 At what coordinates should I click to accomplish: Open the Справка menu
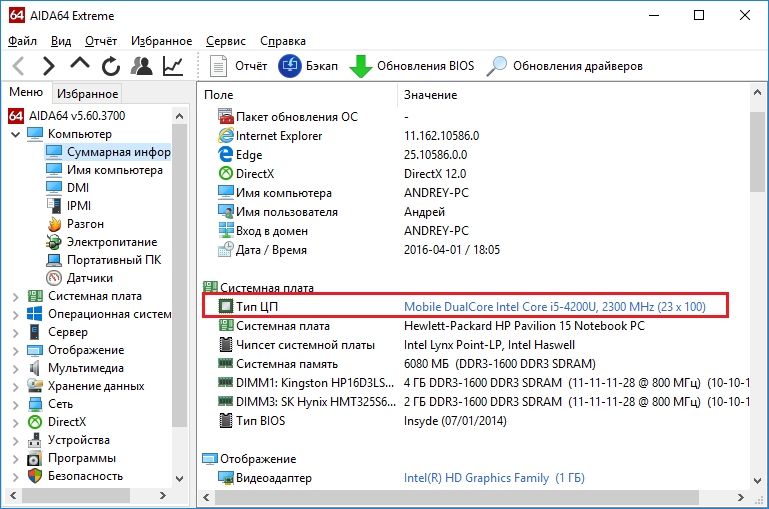tap(283, 41)
